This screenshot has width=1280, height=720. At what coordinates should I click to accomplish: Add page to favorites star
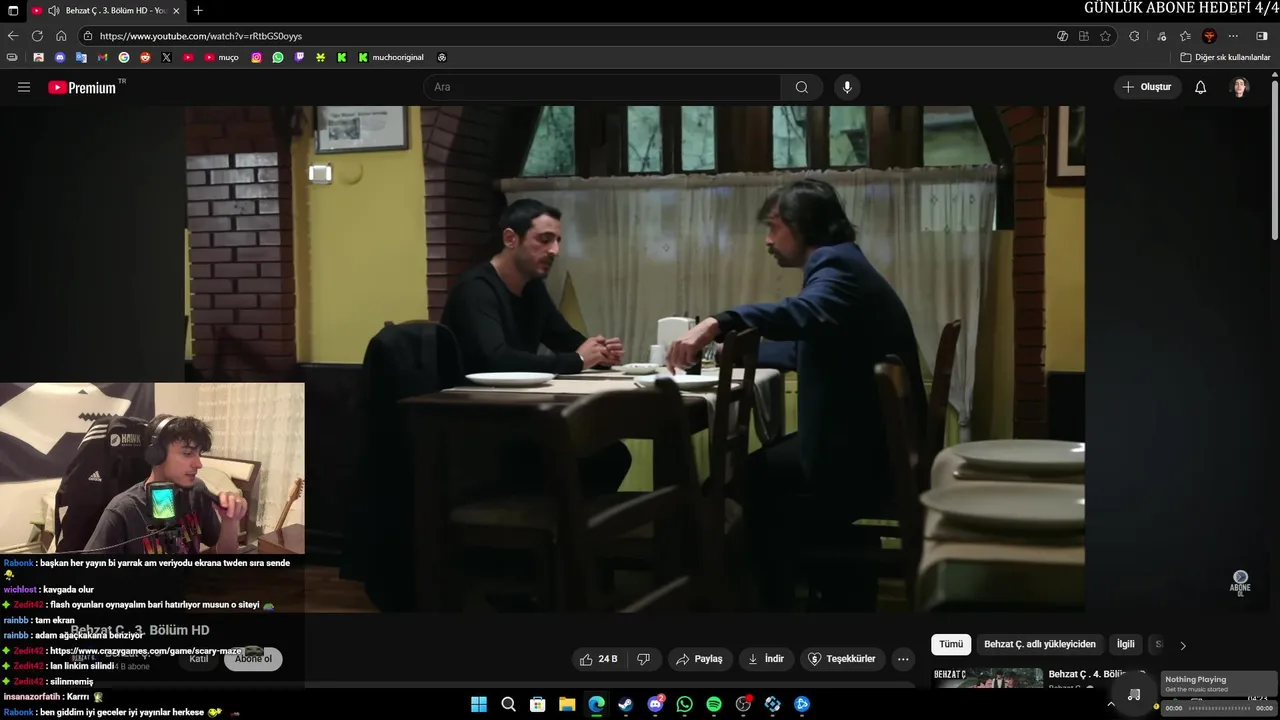[x=1105, y=36]
